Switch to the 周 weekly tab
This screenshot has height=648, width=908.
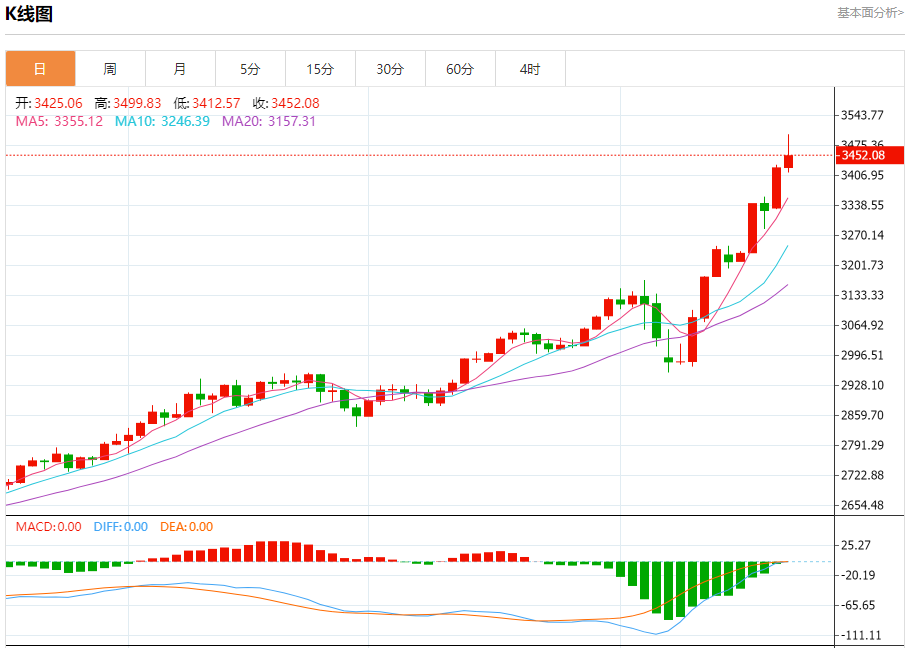coord(110,69)
